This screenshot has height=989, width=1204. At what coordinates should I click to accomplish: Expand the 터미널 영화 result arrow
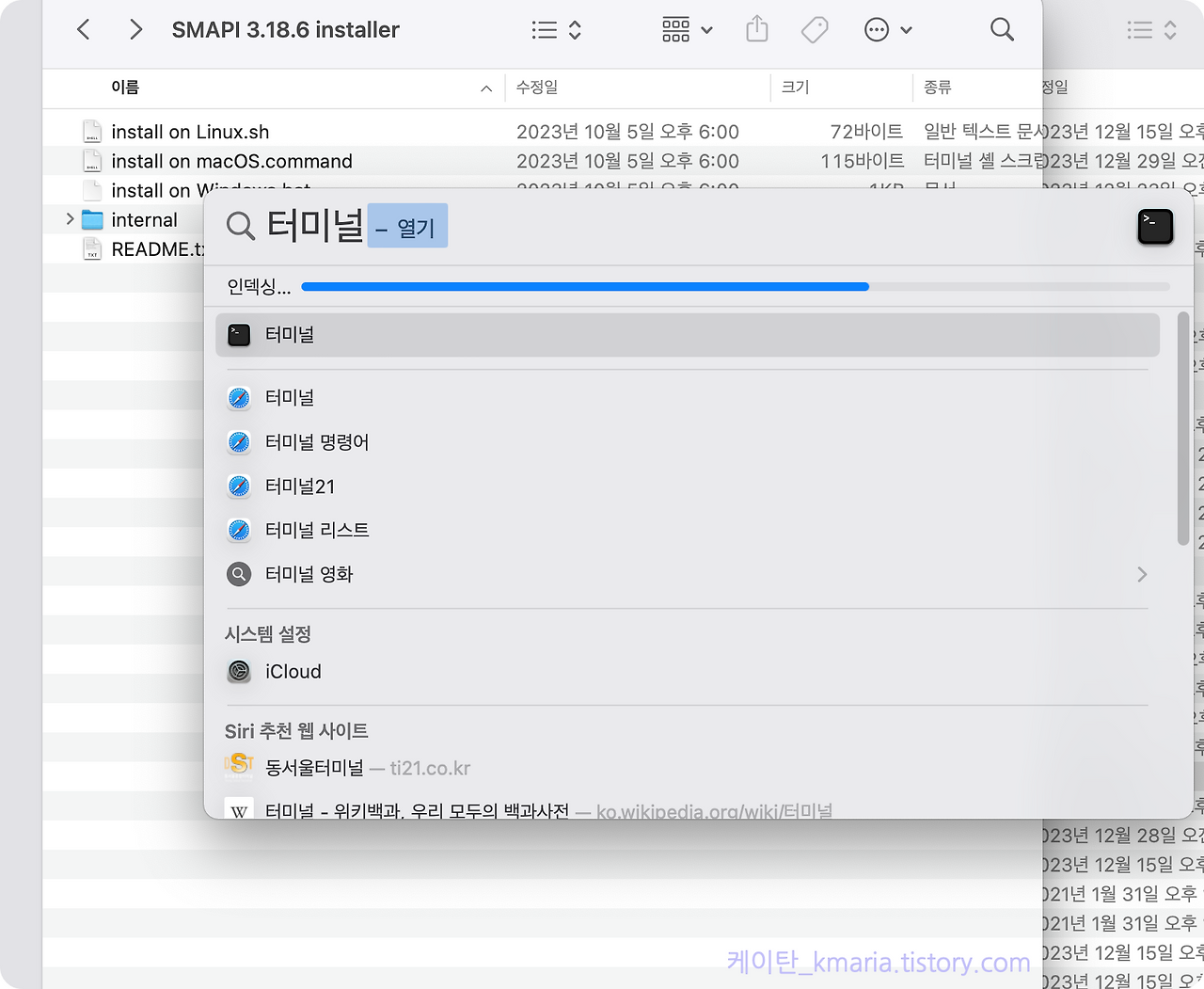(1142, 574)
